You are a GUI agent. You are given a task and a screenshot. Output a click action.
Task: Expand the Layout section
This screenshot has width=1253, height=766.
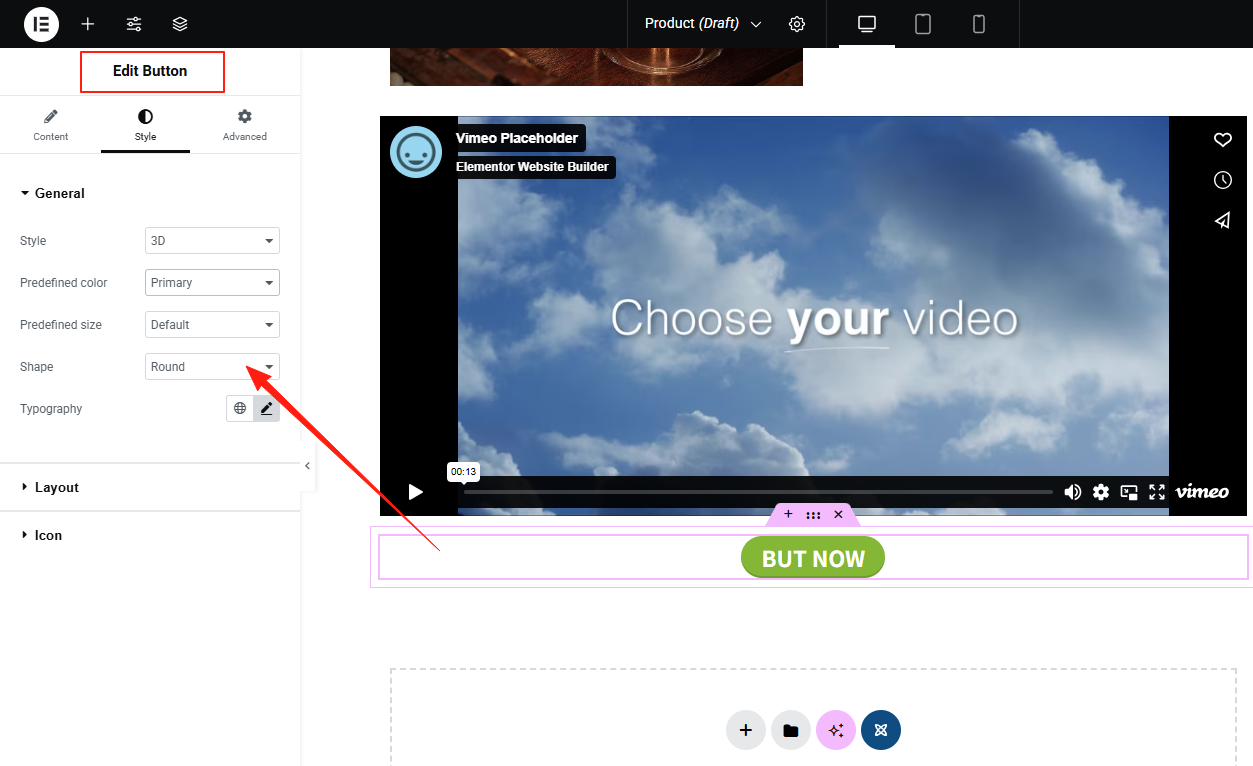click(x=57, y=487)
